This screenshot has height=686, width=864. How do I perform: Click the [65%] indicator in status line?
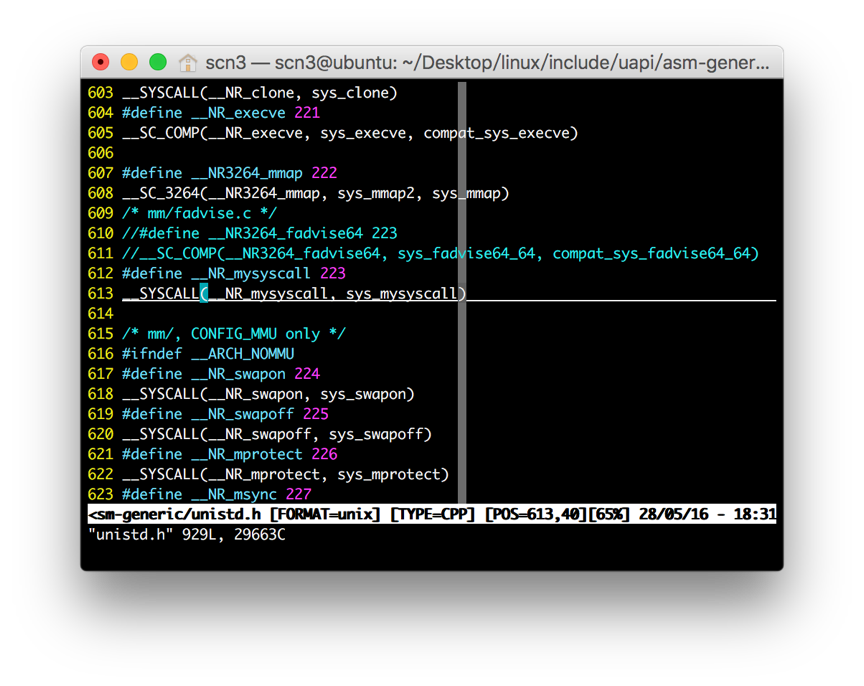(608, 514)
